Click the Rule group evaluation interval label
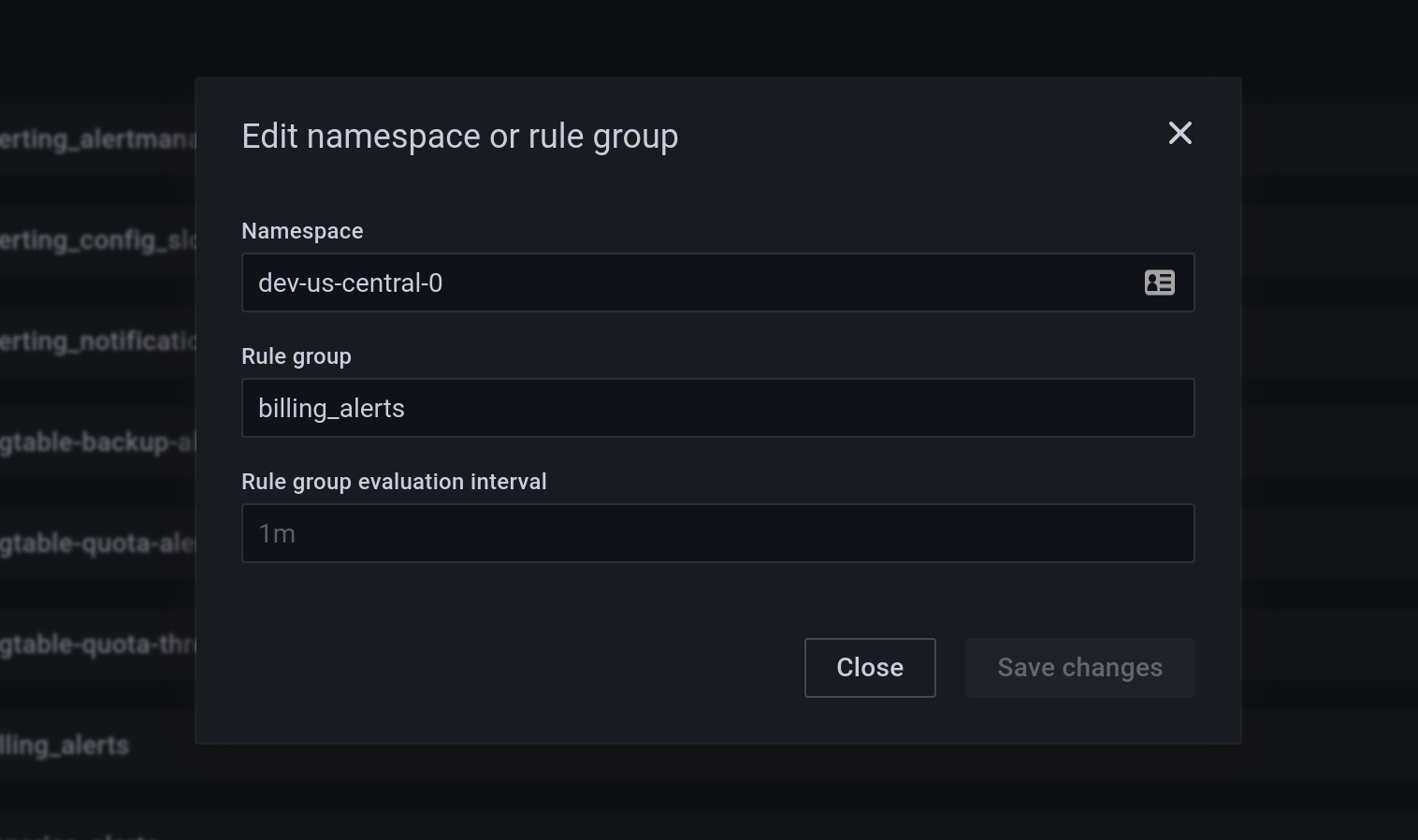The width and height of the screenshot is (1418, 840). tap(394, 481)
